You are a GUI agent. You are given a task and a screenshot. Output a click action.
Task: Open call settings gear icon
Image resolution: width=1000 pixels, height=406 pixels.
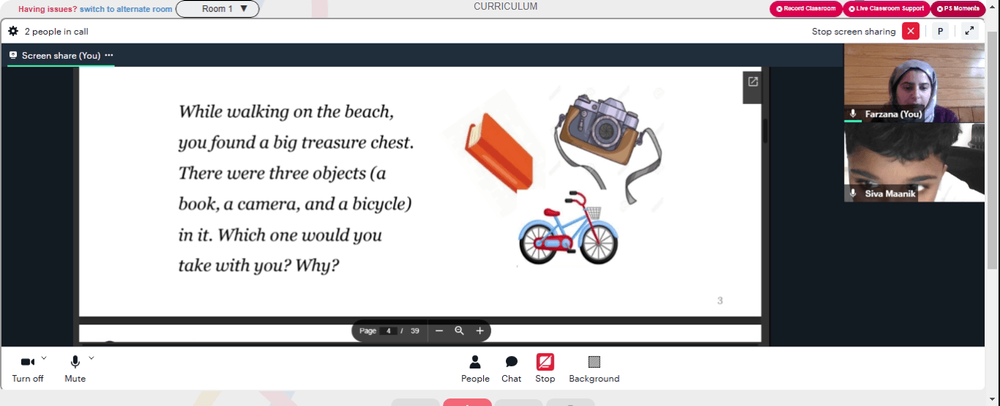coord(13,31)
